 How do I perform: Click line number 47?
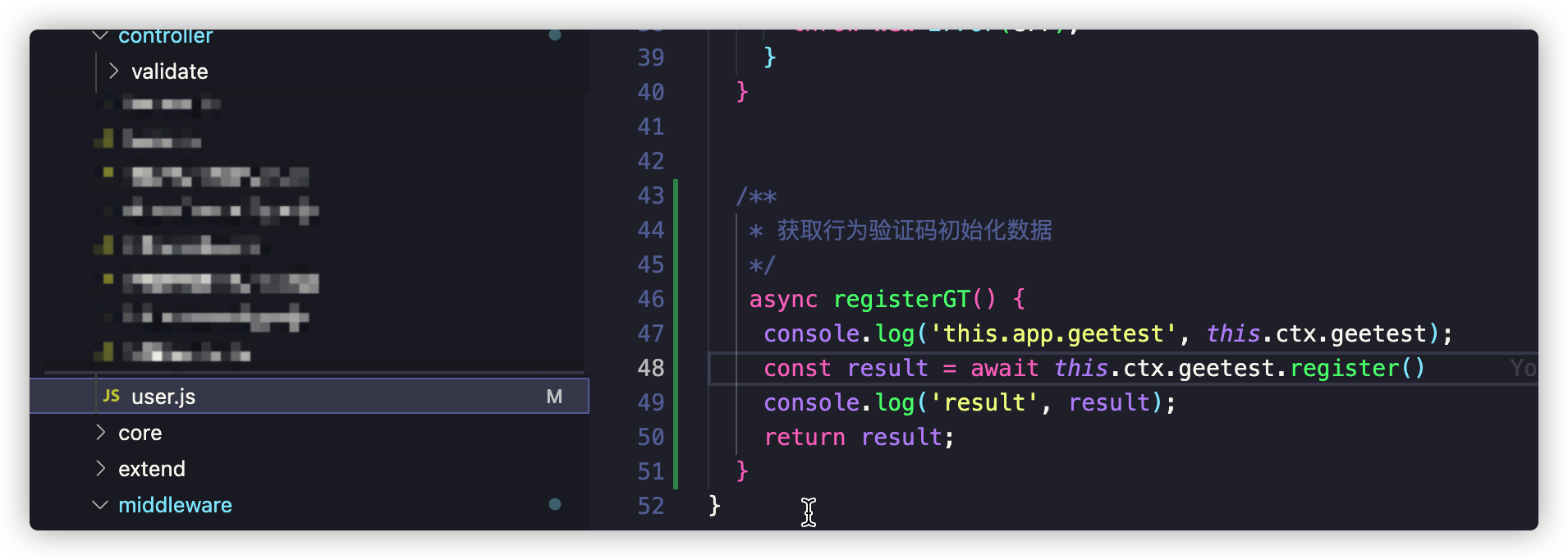(651, 333)
